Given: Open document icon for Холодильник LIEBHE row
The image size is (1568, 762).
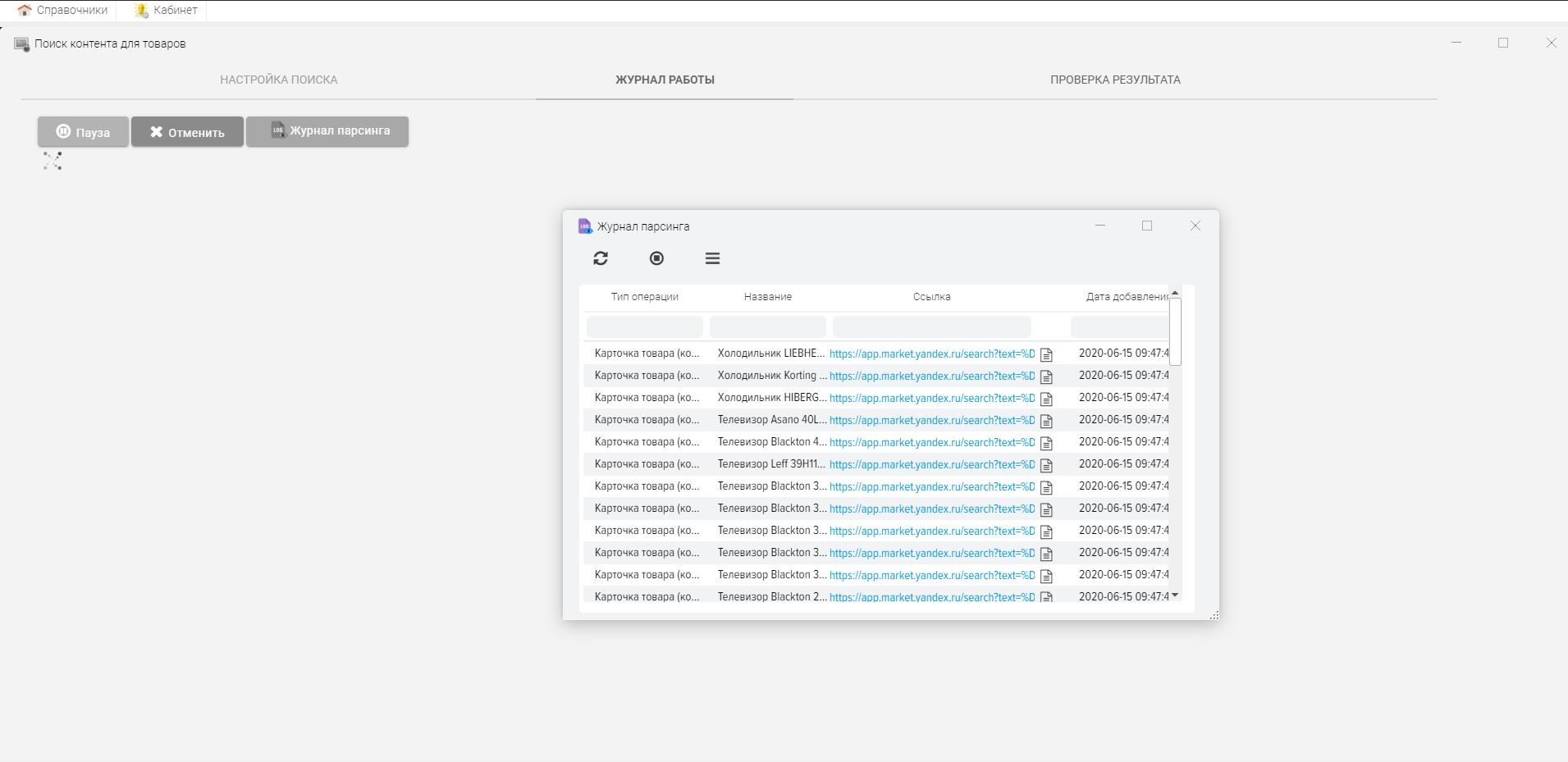Looking at the screenshot, I should point(1046,354).
